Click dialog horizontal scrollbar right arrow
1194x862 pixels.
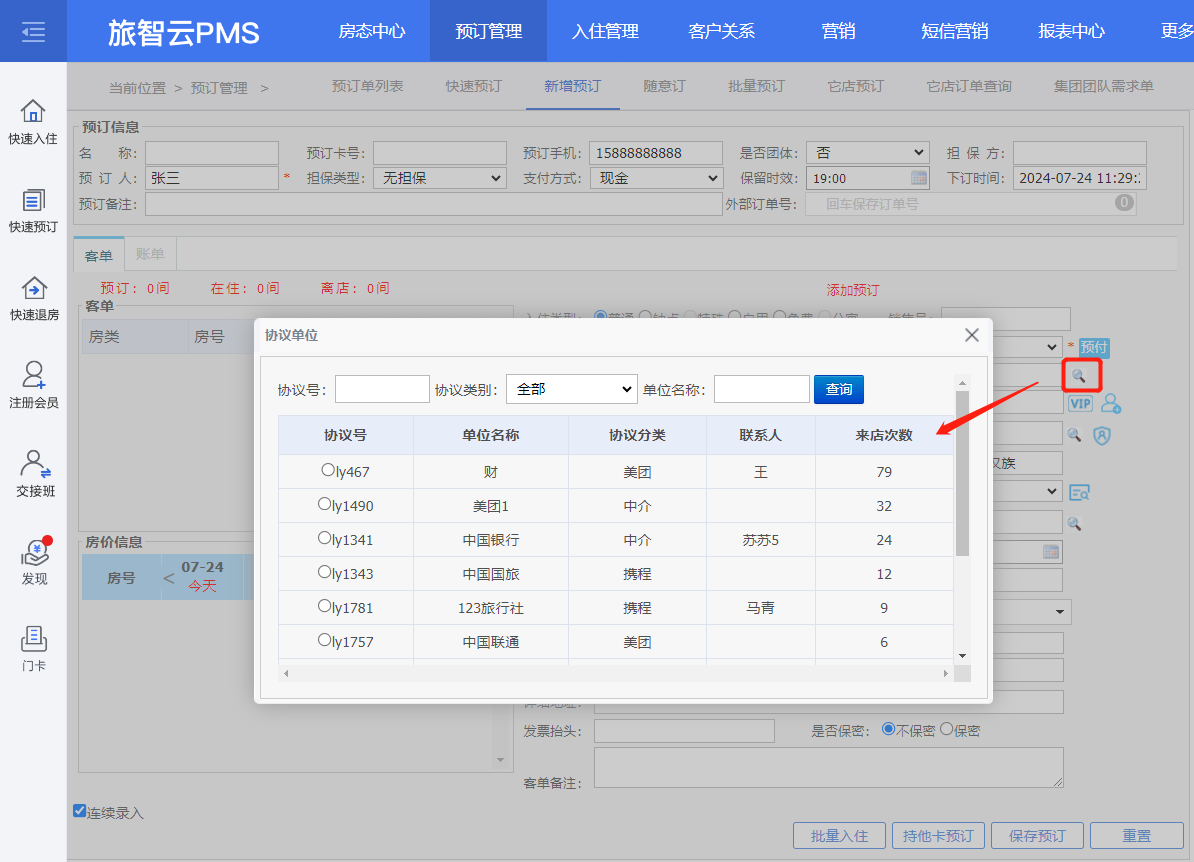pos(946,673)
